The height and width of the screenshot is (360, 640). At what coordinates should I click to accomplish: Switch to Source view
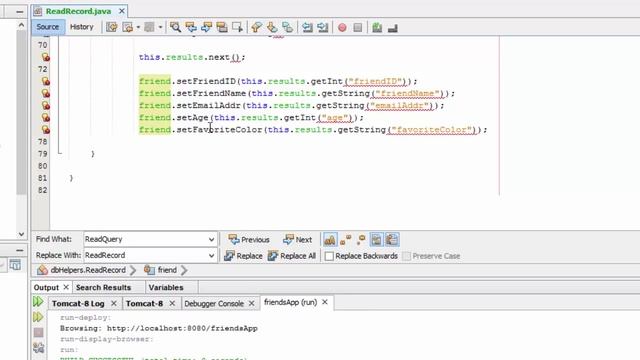(48, 27)
